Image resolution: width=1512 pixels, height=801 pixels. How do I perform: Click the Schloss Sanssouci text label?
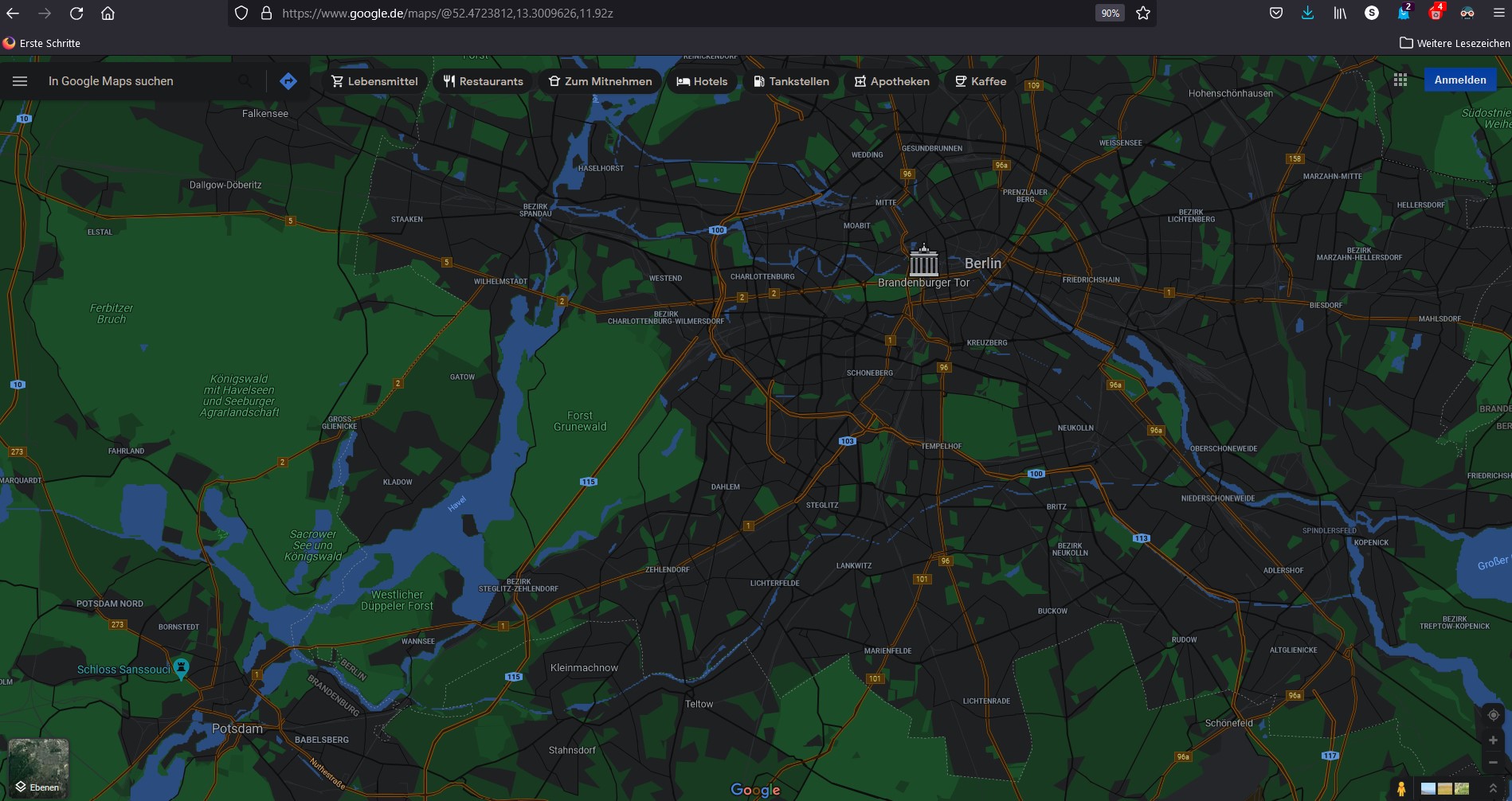pyautogui.click(x=123, y=670)
